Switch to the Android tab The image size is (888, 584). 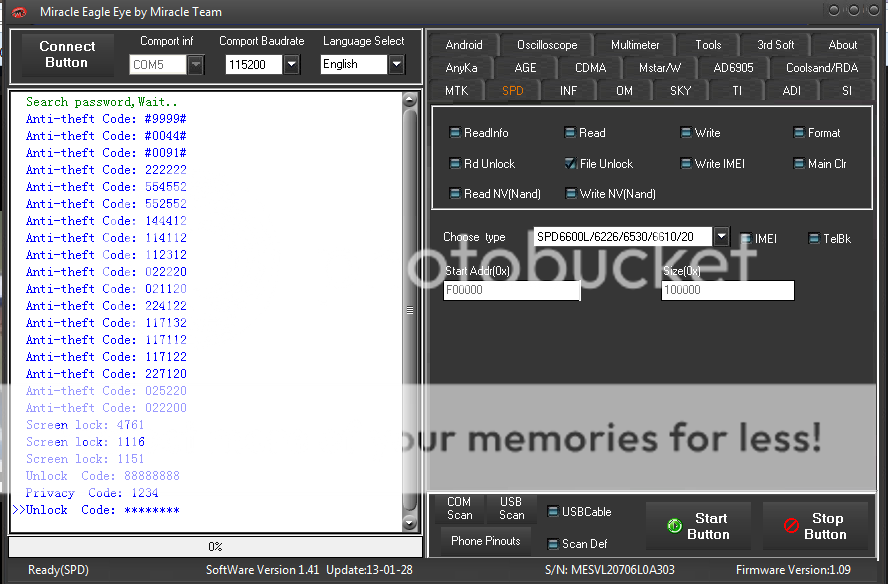[464, 45]
